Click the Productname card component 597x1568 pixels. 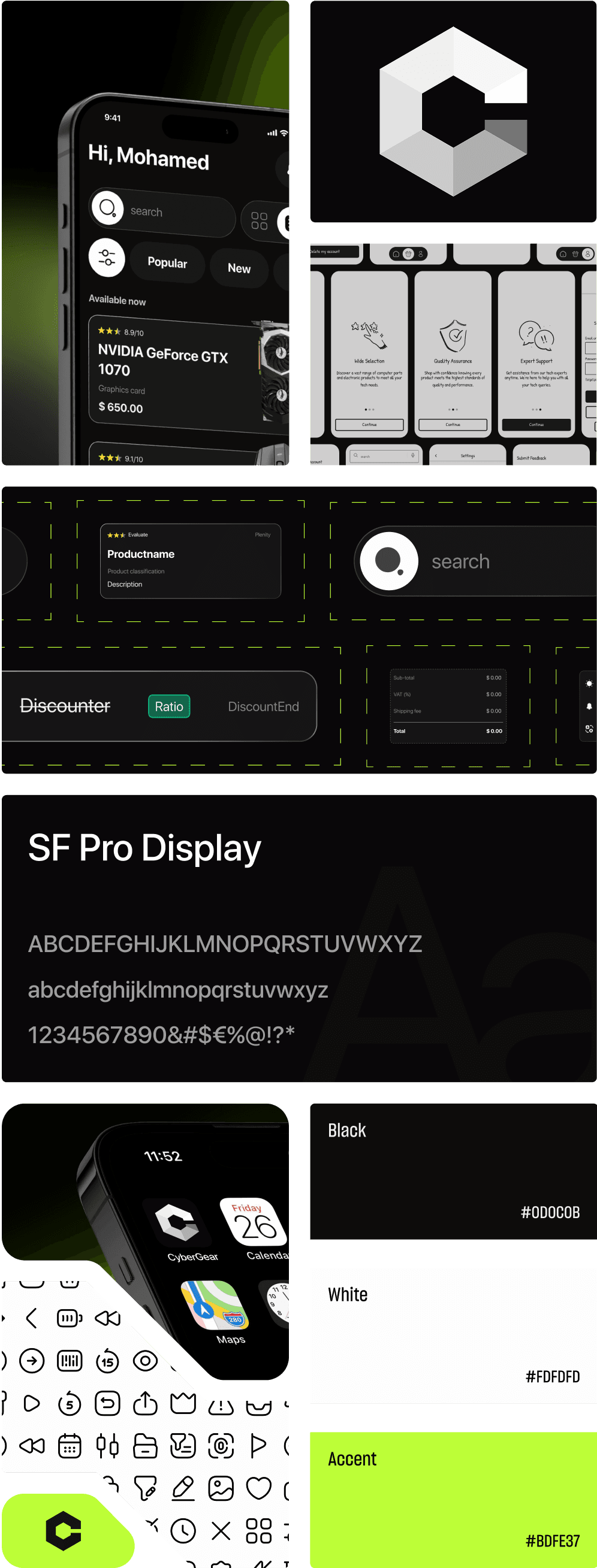coord(191,561)
